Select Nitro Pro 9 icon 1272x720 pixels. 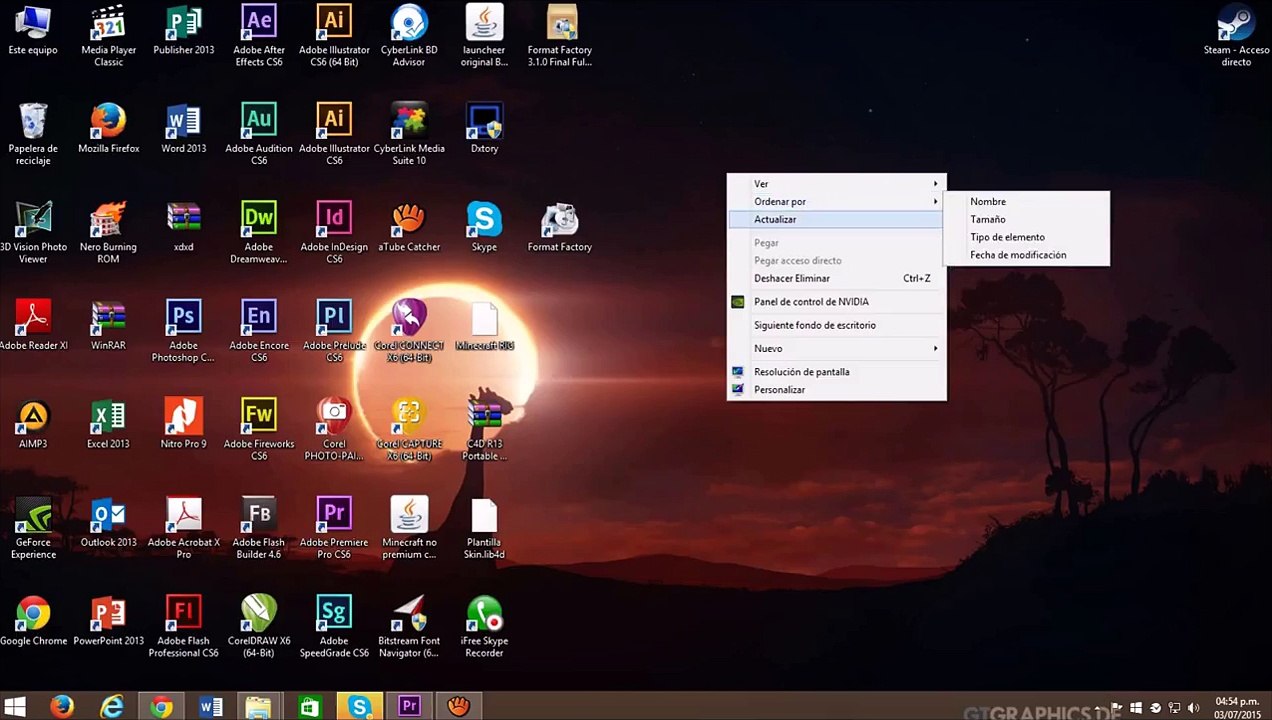click(183, 424)
